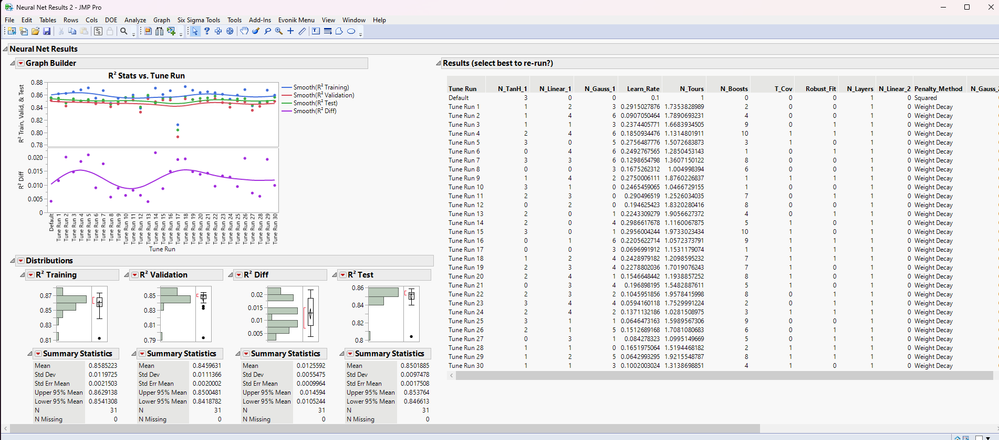
Task: Select the grabber hand tool
Action: click(243, 32)
